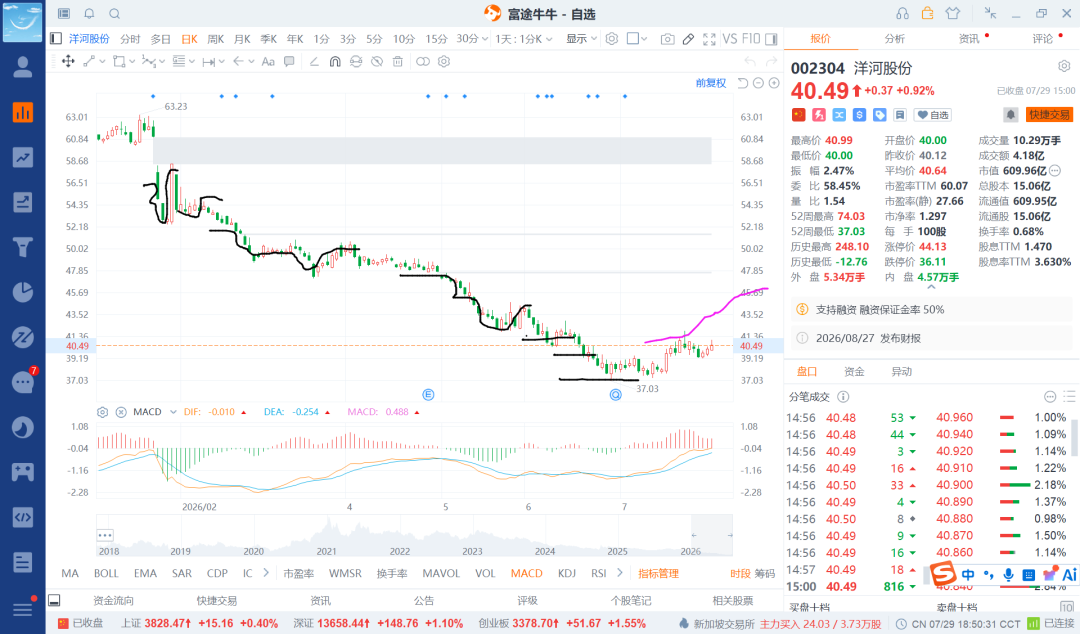Select the trend line drawing tool
The width and height of the screenshot is (1080, 634).
89,61
